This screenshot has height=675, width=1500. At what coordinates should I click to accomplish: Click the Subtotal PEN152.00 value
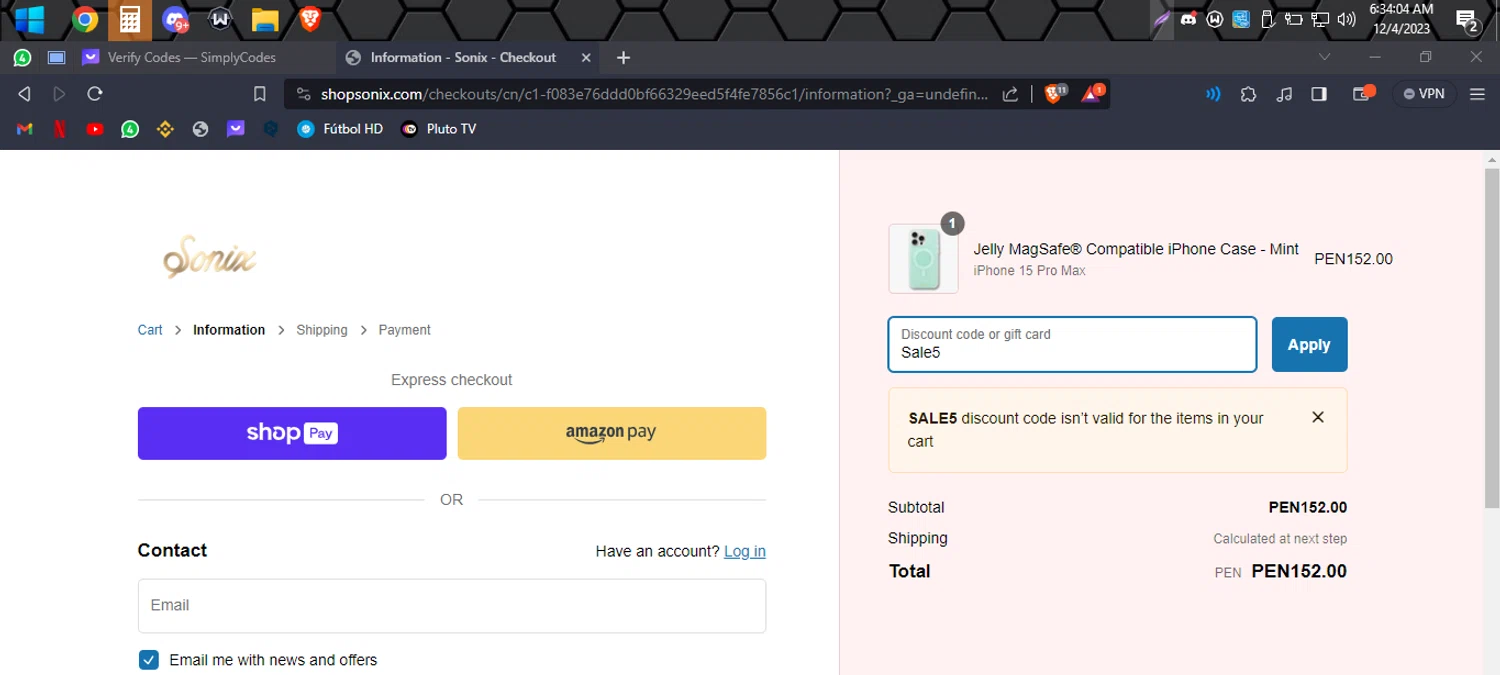click(x=1308, y=507)
